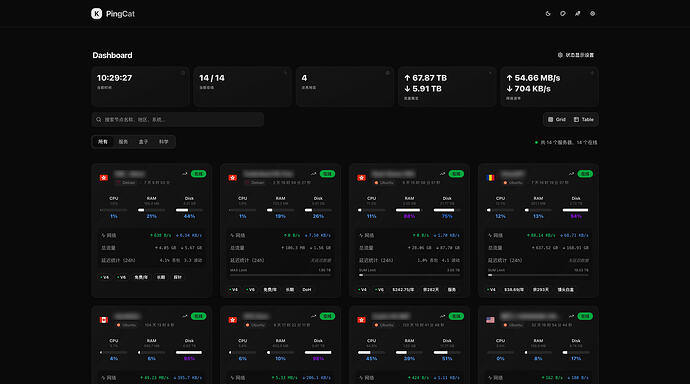The height and width of the screenshot is (384, 690).
Task: Click trend chart icon on the Disk 98% card
Action: [313, 316]
